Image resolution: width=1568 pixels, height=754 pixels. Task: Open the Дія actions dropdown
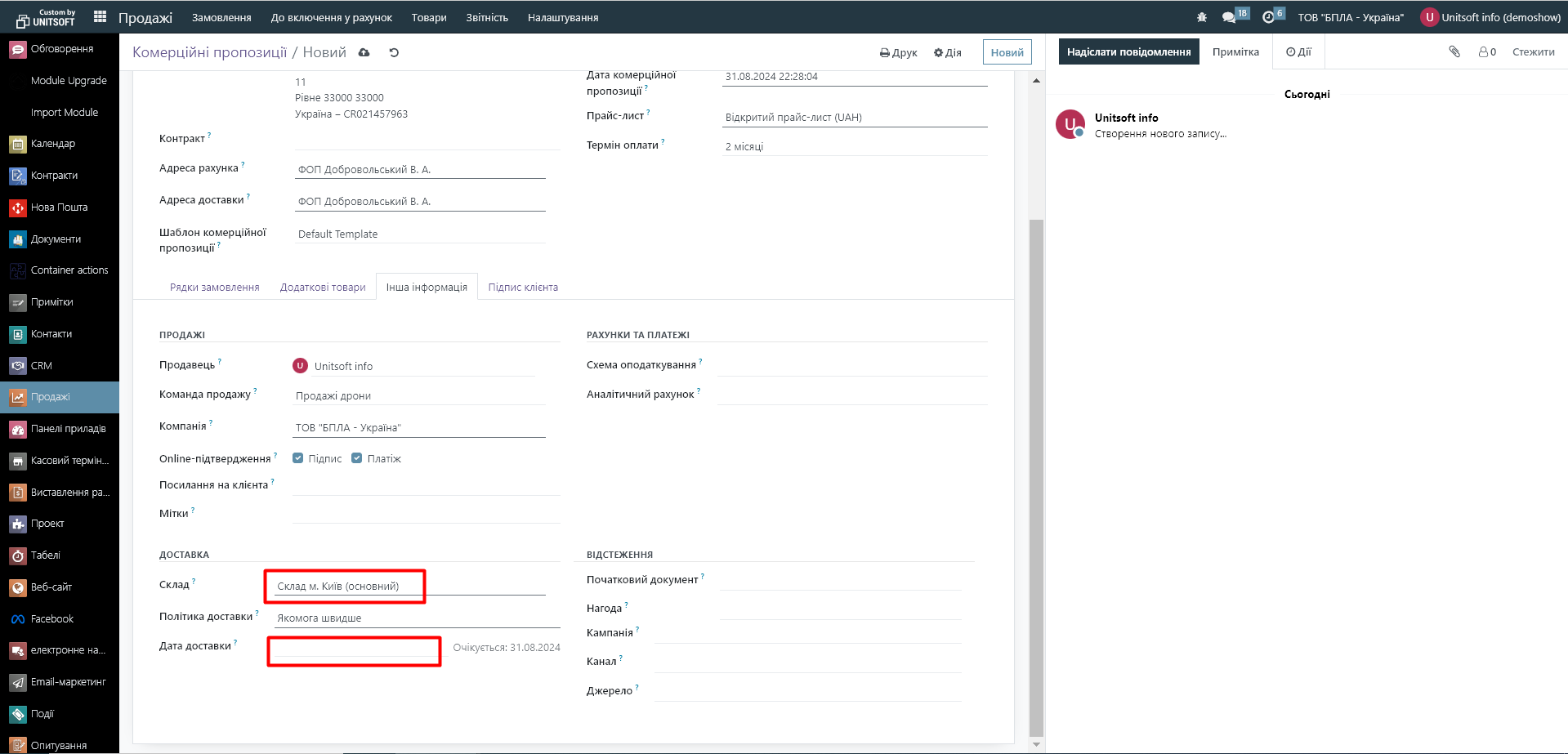(948, 52)
